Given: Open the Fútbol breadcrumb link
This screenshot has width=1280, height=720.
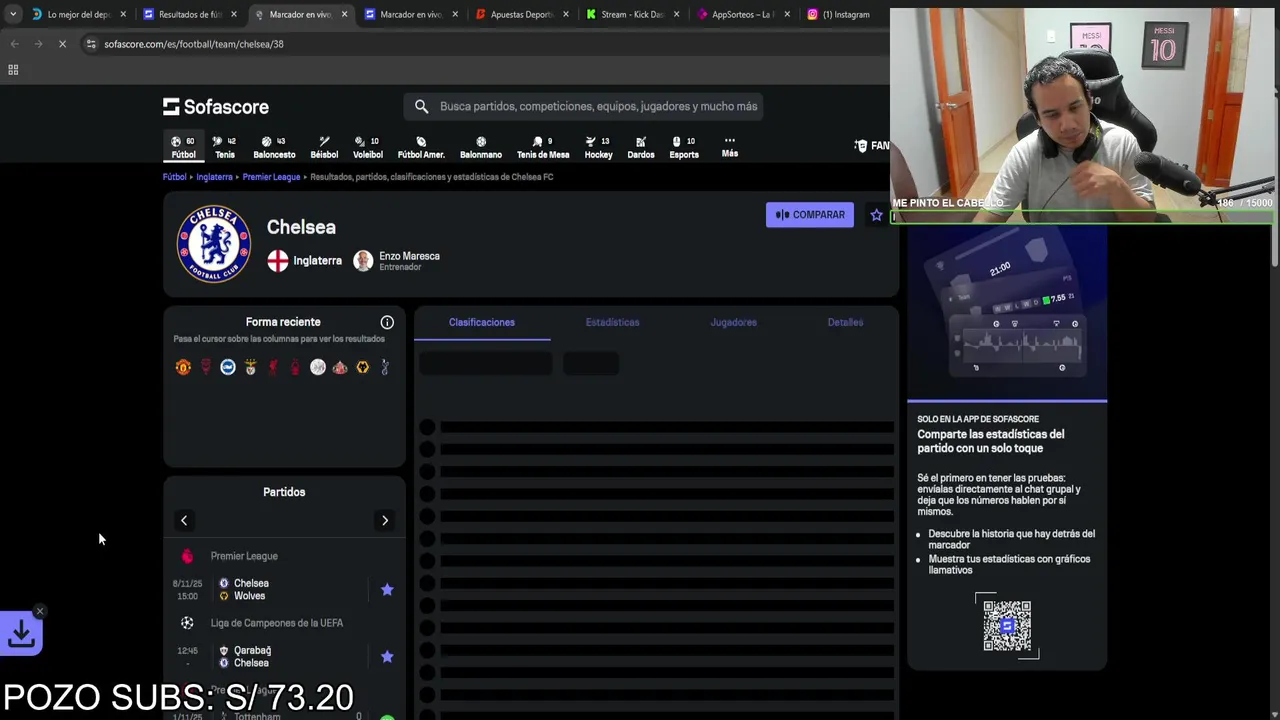Looking at the screenshot, I should click(175, 177).
